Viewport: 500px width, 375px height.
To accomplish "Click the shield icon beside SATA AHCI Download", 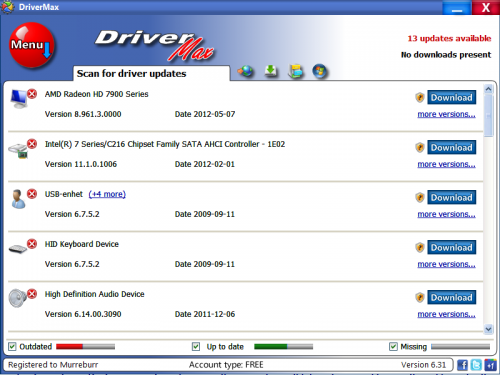I will coord(420,147).
